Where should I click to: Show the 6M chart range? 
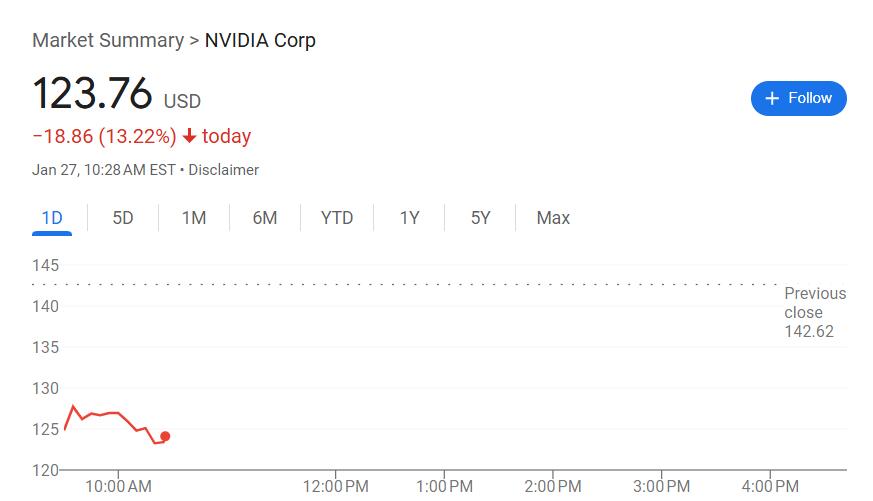[265, 218]
